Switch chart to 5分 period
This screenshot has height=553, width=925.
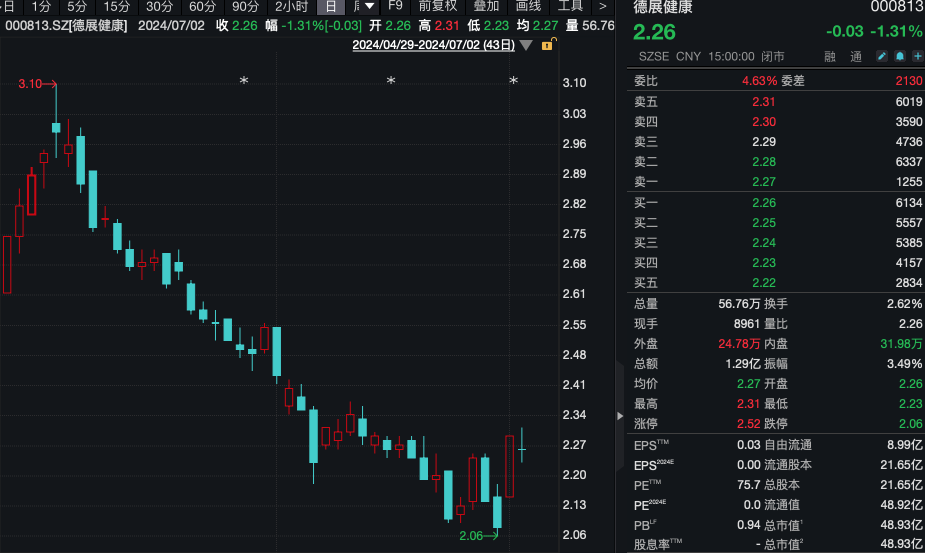77,6
